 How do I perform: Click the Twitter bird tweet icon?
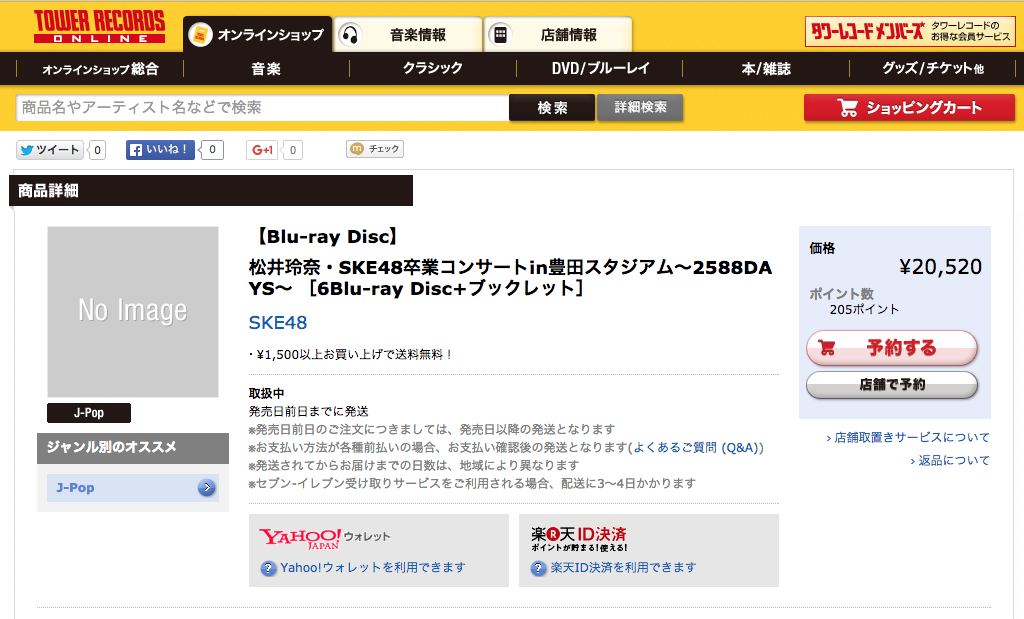click(27, 150)
